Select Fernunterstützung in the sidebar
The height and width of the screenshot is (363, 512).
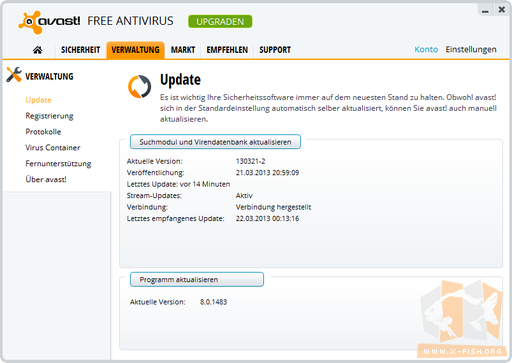58,164
